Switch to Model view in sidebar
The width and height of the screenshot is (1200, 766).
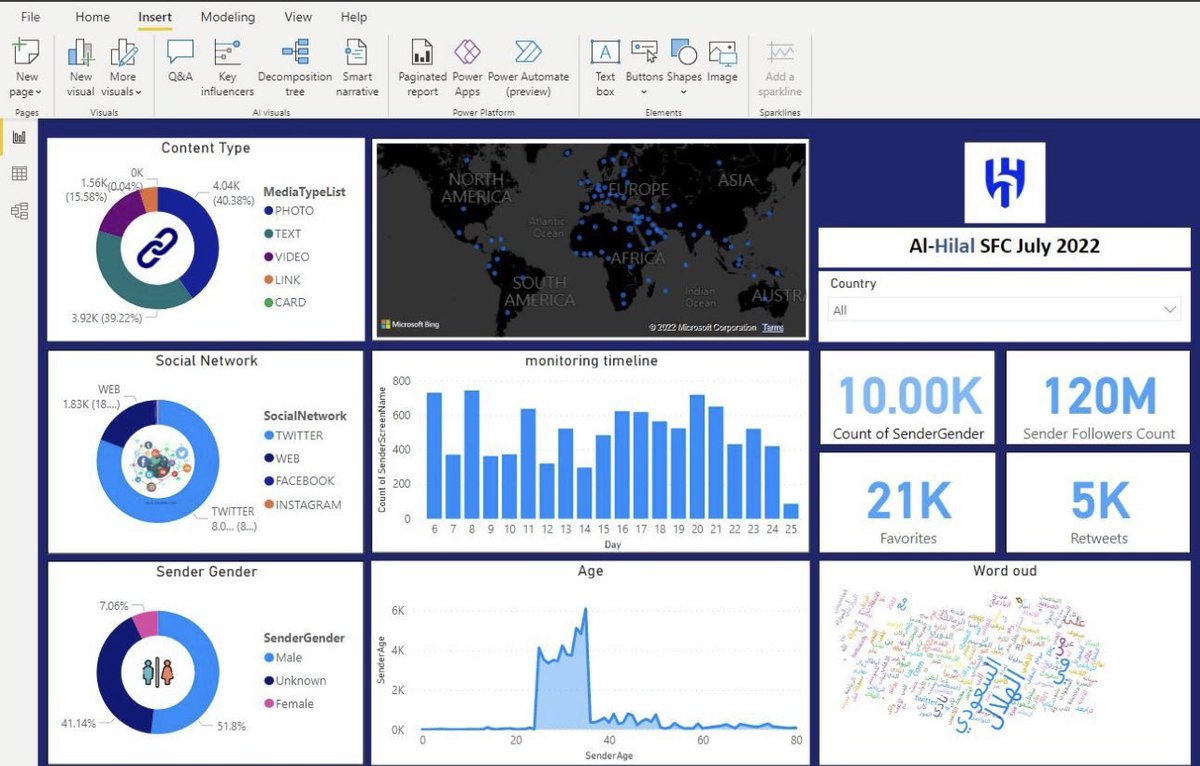tap(19, 211)
